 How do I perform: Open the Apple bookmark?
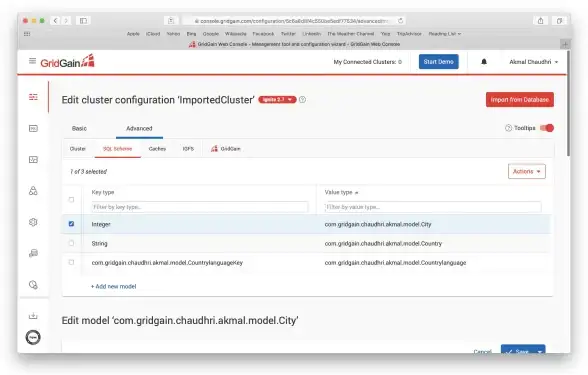click(x=133, y=34)
